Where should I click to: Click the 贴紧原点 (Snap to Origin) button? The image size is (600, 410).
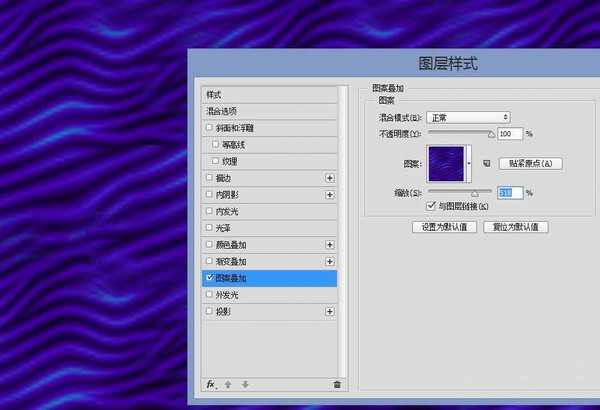[530, 163]
